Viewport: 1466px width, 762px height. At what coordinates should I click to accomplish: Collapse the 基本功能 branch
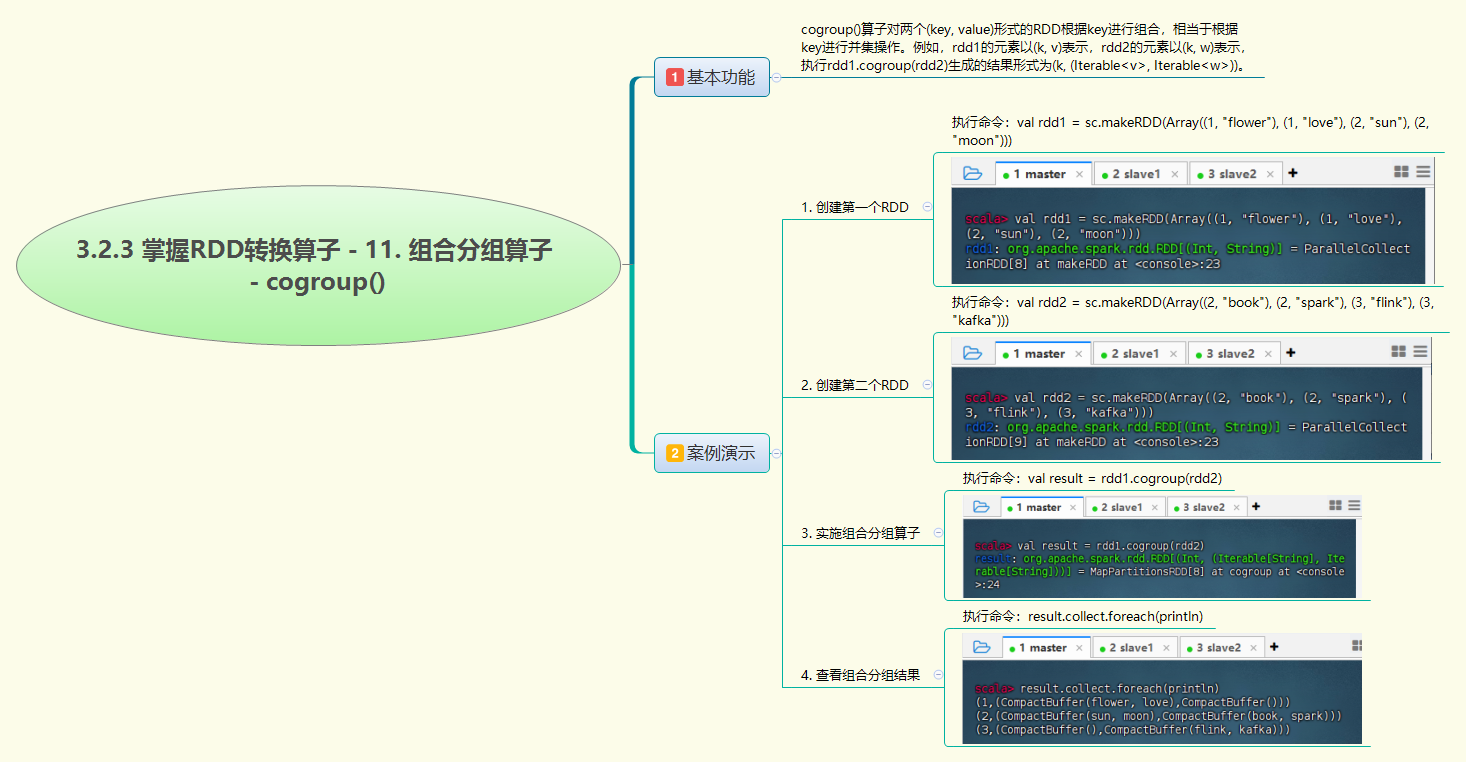pos(777,77)
